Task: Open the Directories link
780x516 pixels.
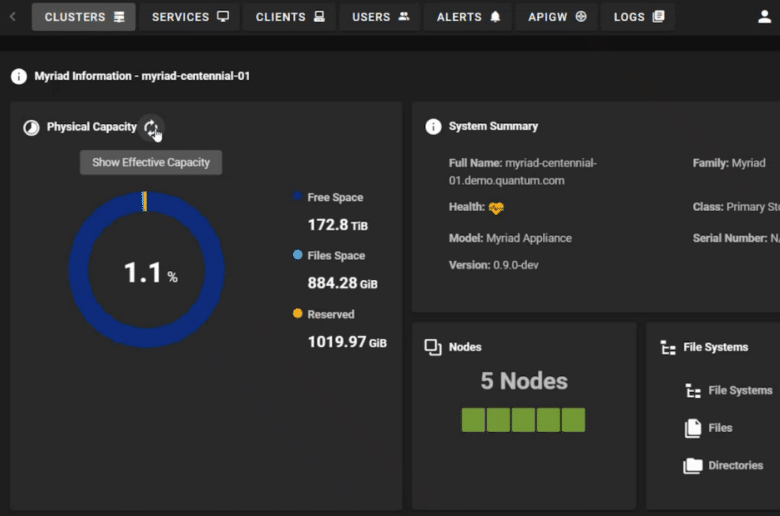Action: (735, 466)
